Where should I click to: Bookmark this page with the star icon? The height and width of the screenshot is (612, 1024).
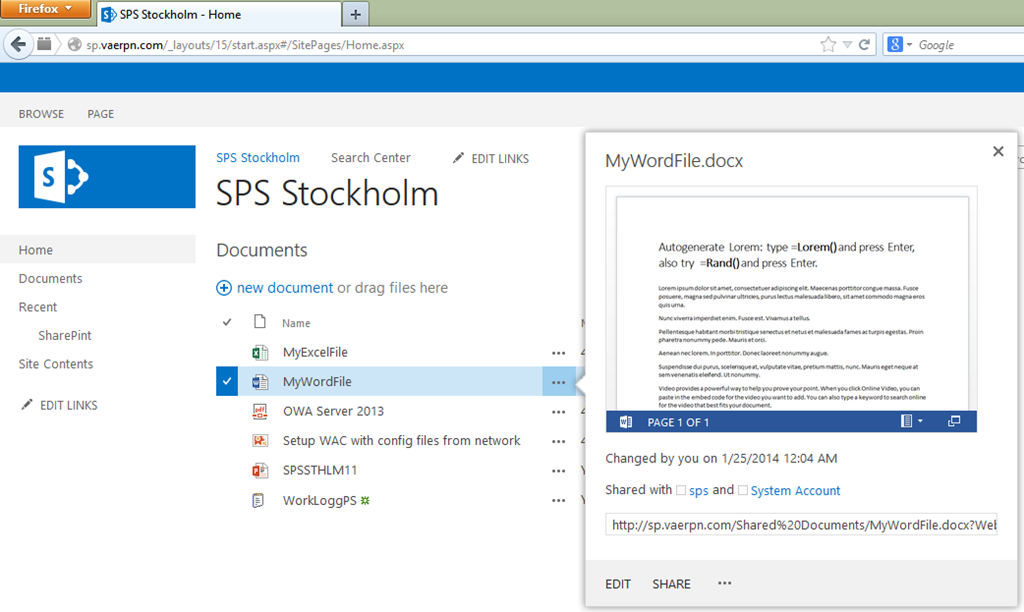coord(828,44)
